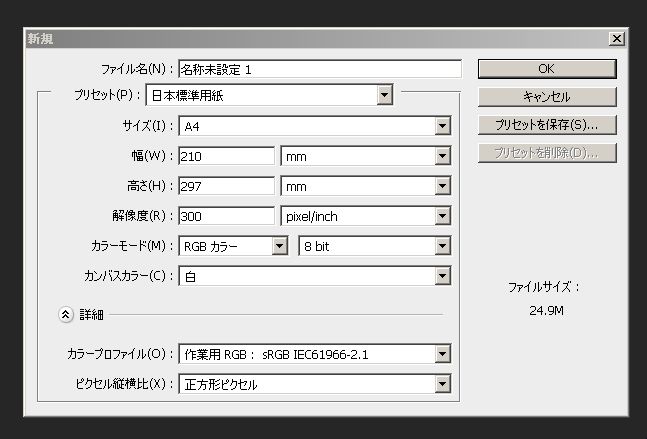Collapse the 詳細 section chevron icon
This screenshot has width=647, height=439.
point(66,315)
